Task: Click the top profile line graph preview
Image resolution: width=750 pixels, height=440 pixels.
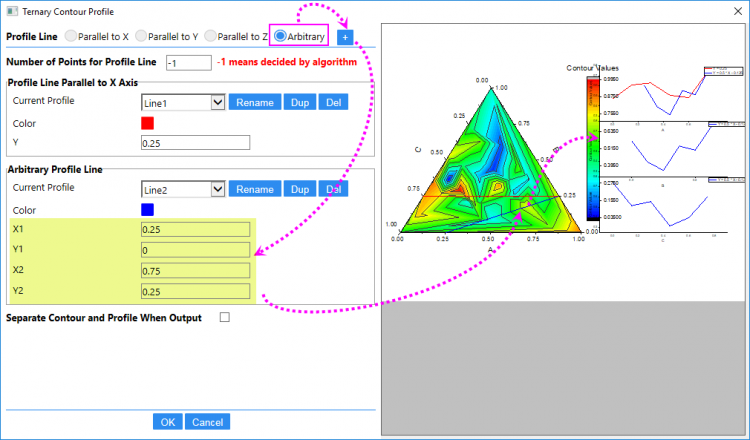Action: [x=672, y=95]
